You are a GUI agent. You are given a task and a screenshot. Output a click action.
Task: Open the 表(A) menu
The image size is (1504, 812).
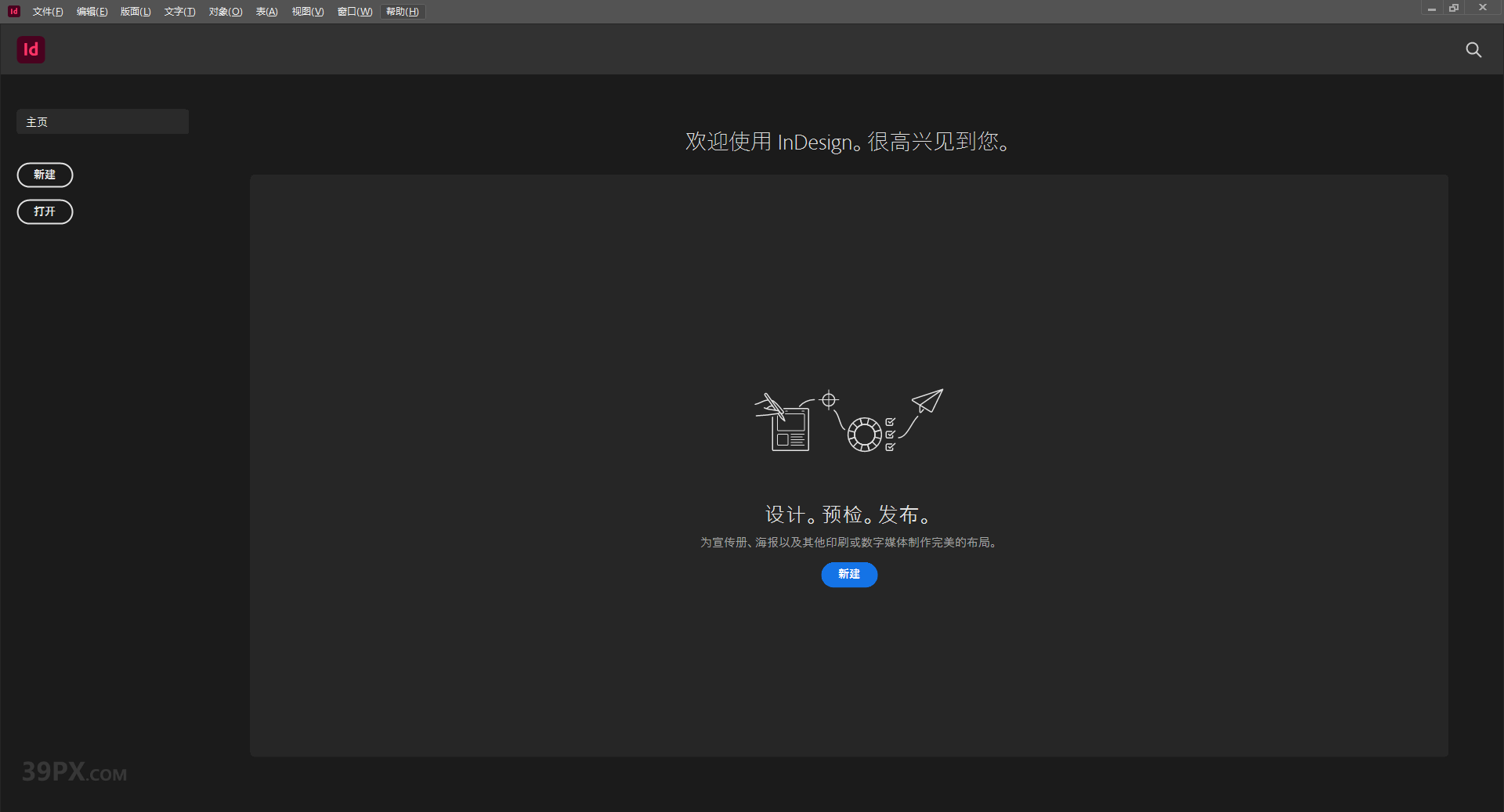click(266, 12)
